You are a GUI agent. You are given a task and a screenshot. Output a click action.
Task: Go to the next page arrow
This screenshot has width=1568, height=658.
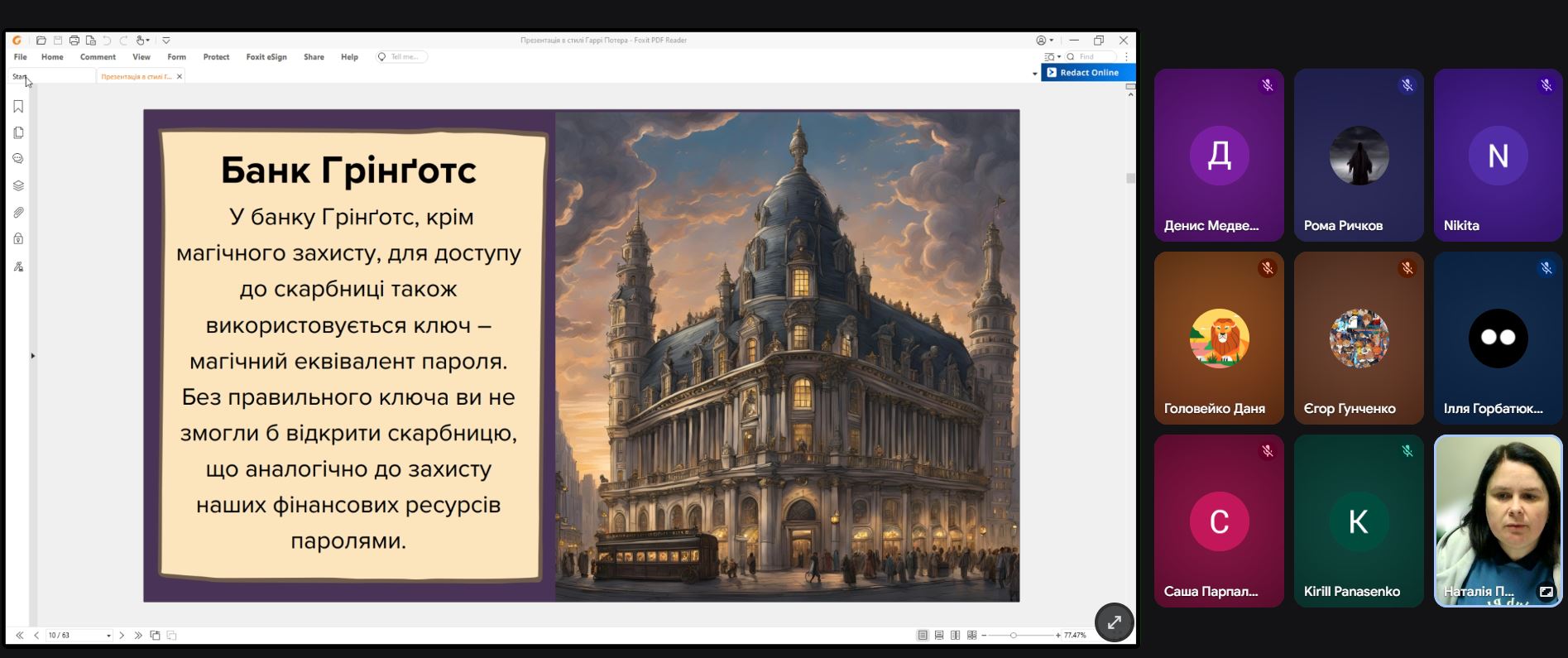click(x=122, y=636)
